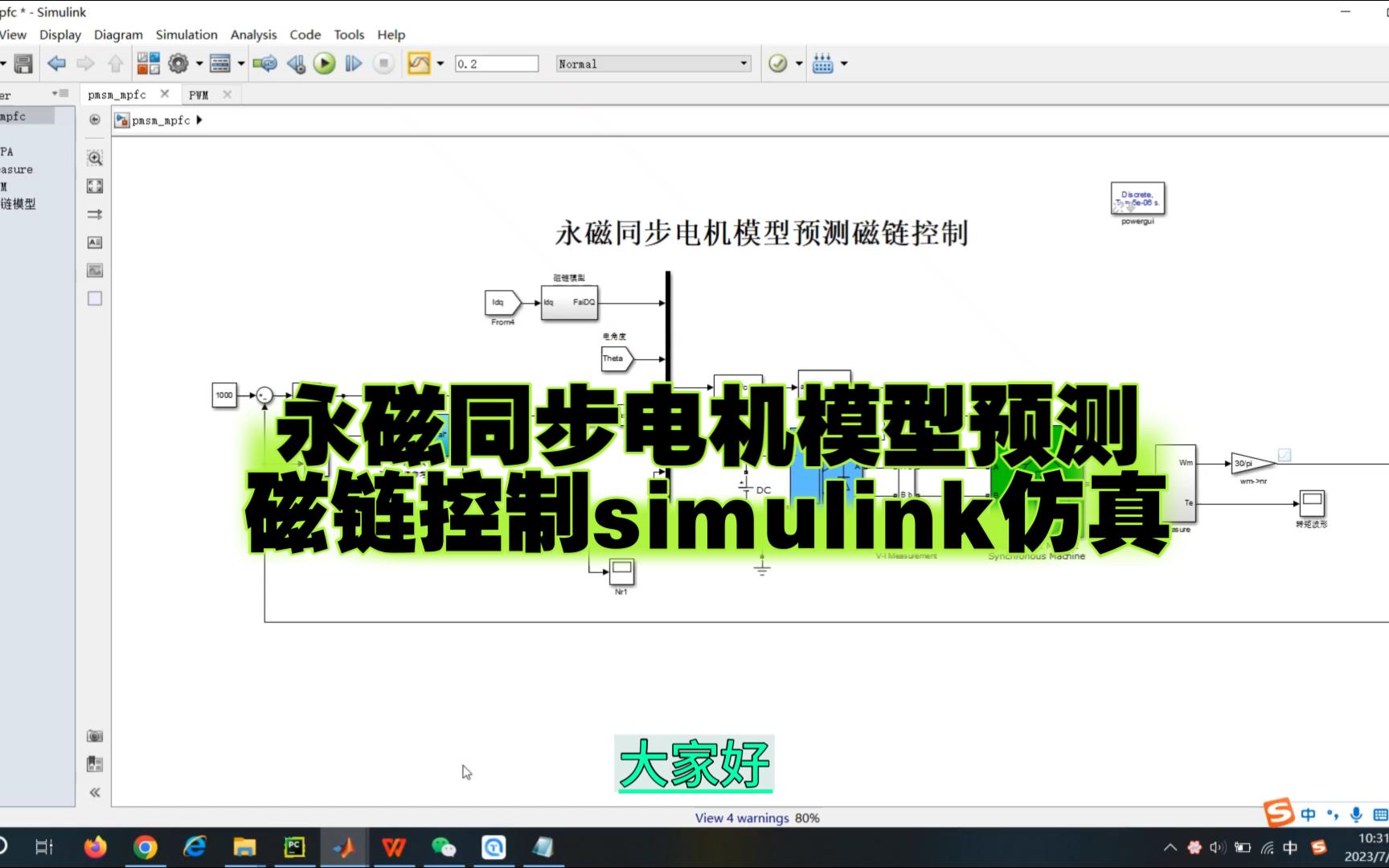1389x868 pixels.
Task: Open the Simulation menu
Action: click(186, 35)
